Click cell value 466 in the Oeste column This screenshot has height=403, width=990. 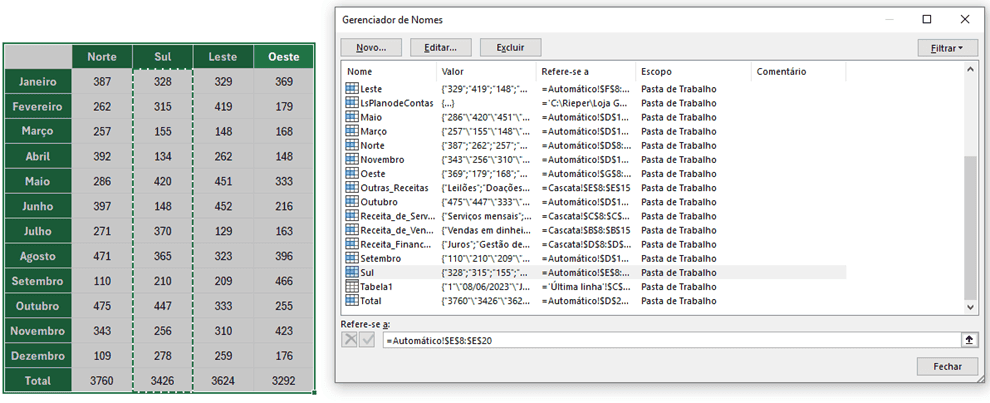(x=283, y=281)
